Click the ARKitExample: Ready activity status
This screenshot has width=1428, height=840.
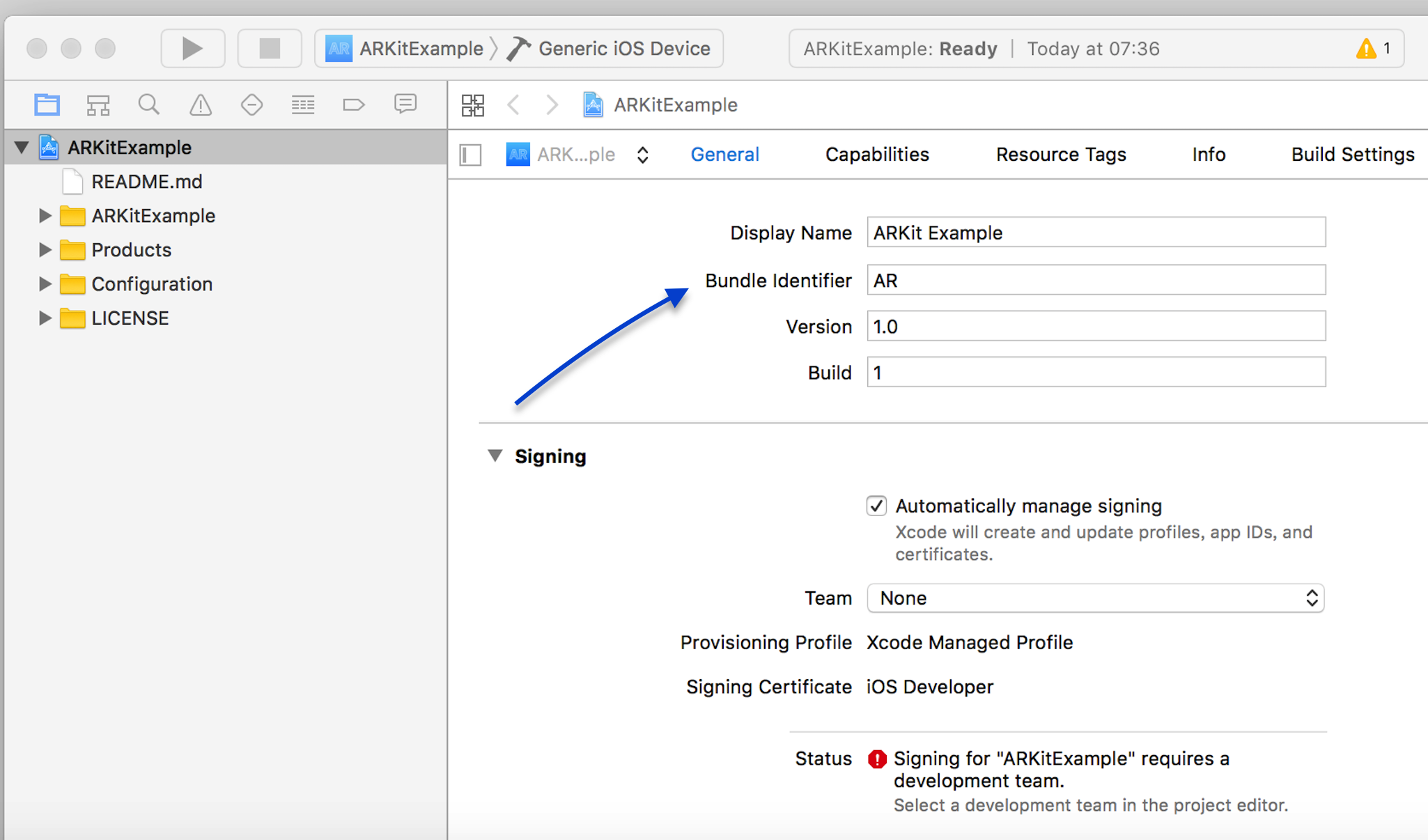[900, 49]
